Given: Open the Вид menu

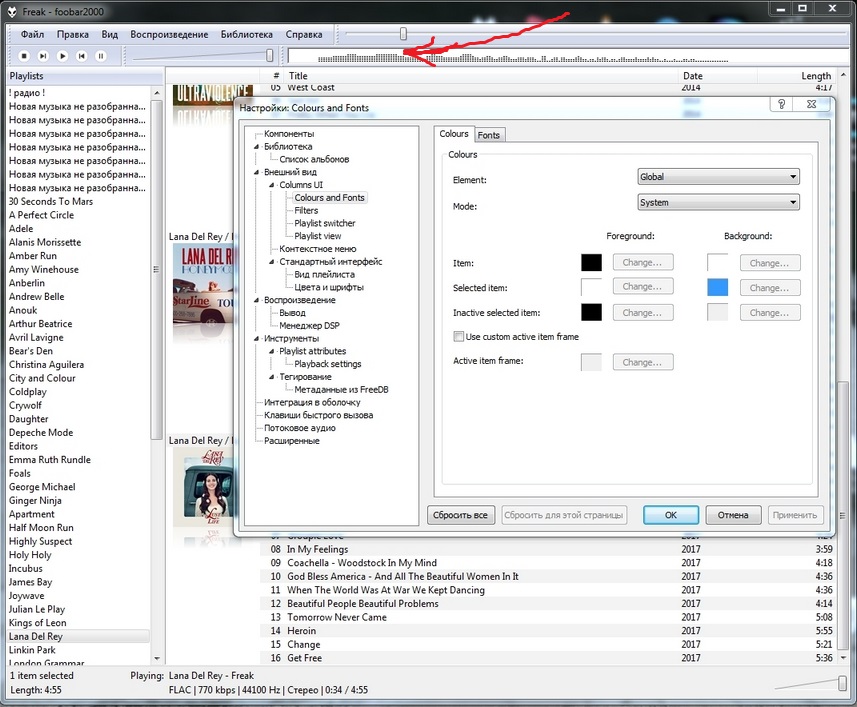Looking at the screenshot, I should click(x=109, y=34).
